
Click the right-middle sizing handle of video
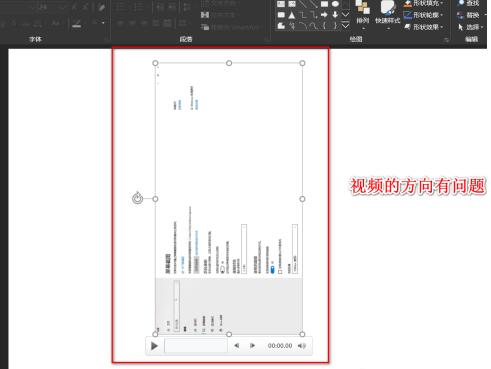pos(302,199)
